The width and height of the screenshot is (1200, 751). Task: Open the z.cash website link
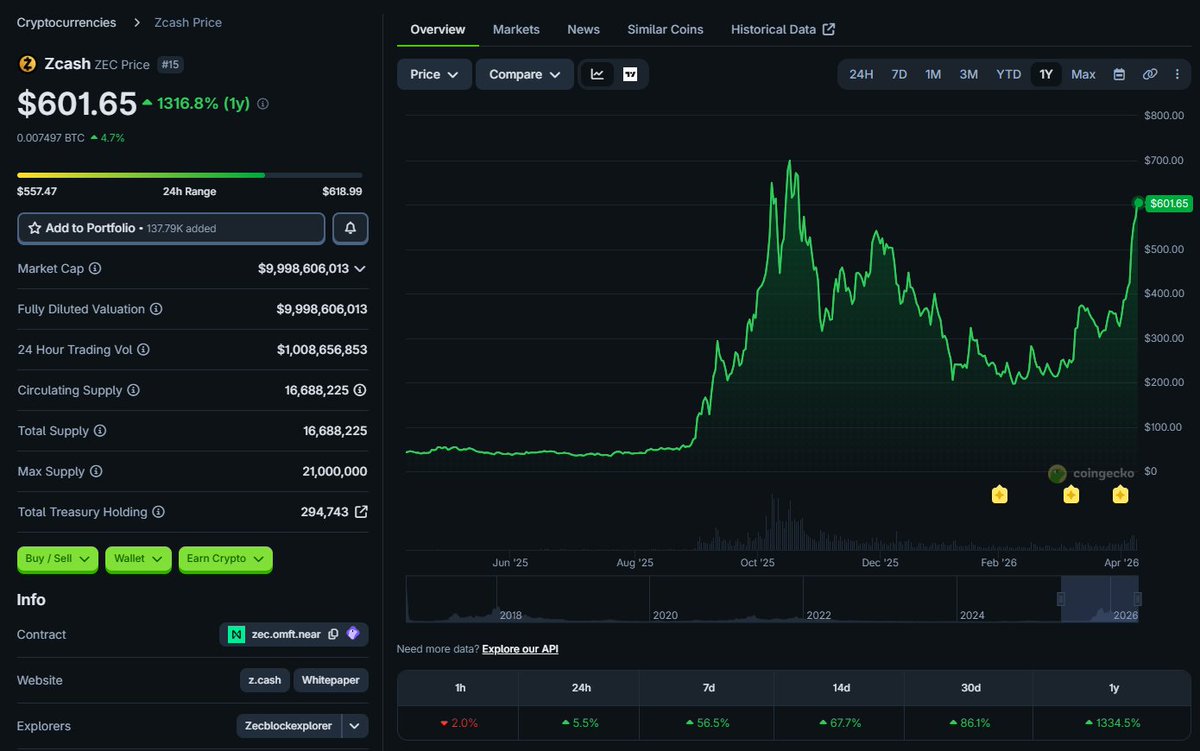point(265,680)
